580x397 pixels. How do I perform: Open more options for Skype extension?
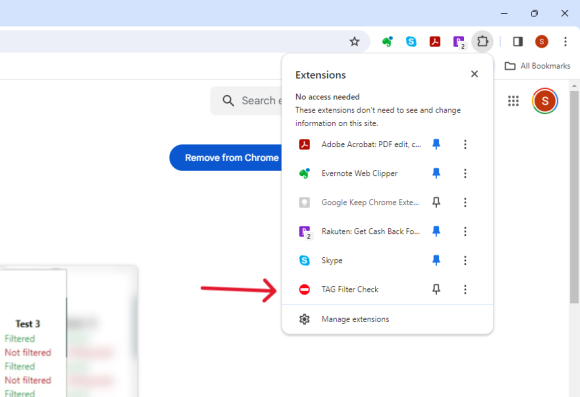(x=465, y=260)
